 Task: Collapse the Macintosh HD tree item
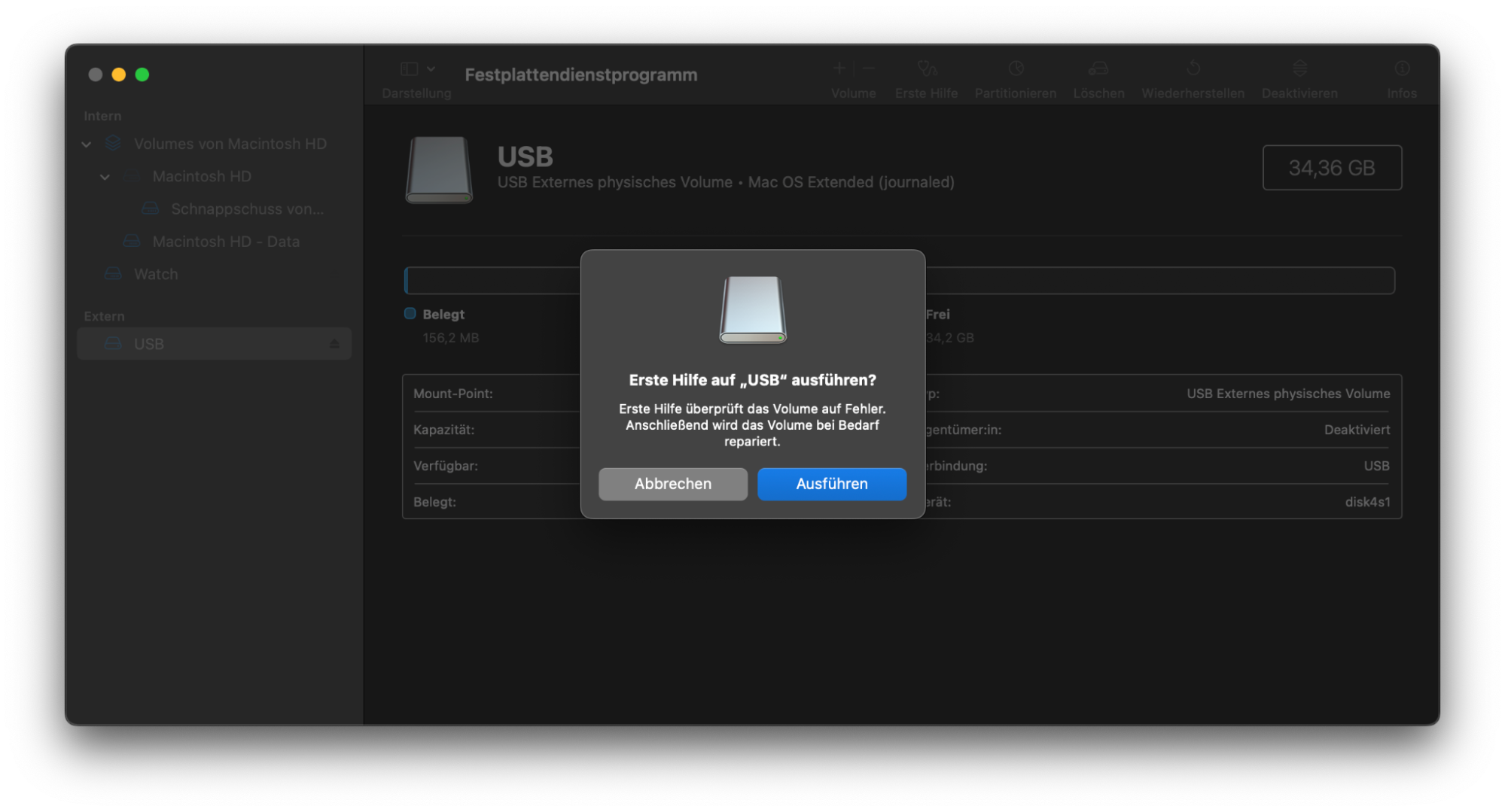click(105, 176)
